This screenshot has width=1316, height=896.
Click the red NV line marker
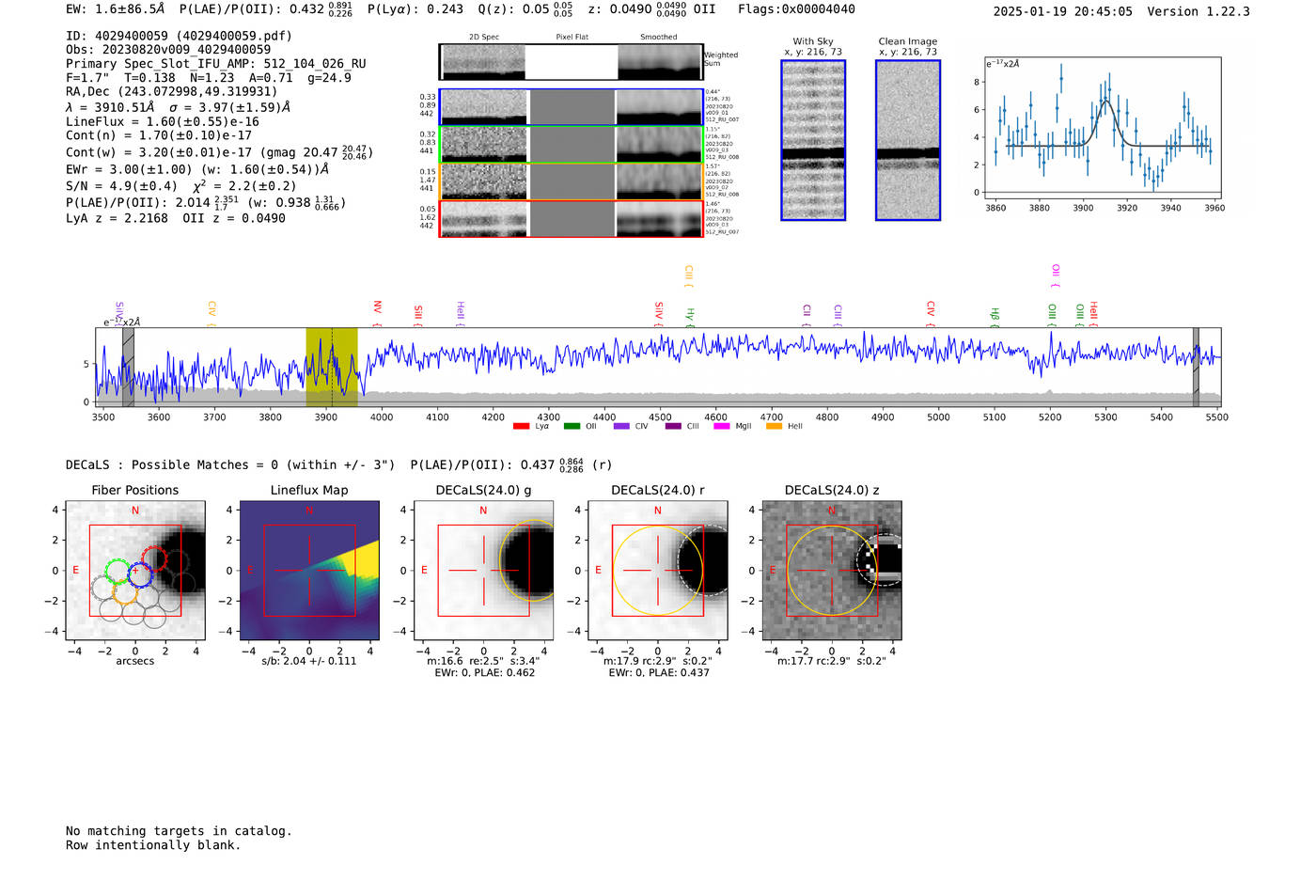(x=377, y=314)
